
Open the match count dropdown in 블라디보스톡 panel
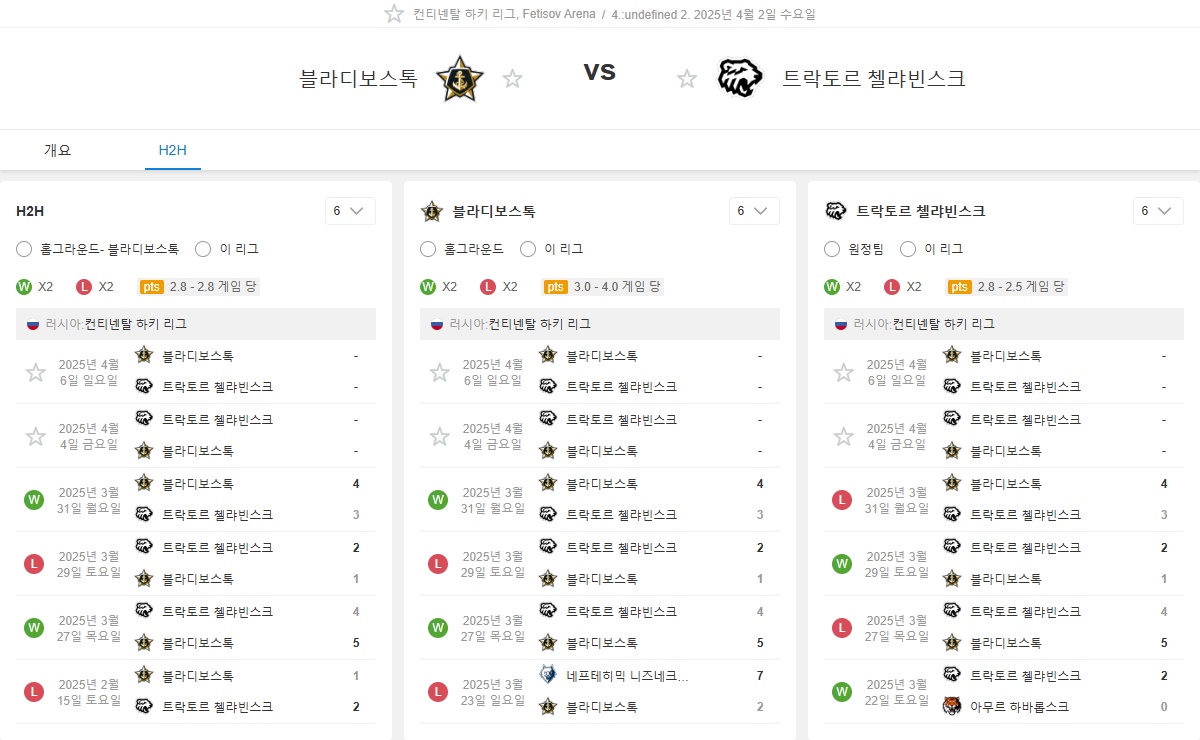tap(754, 211)
